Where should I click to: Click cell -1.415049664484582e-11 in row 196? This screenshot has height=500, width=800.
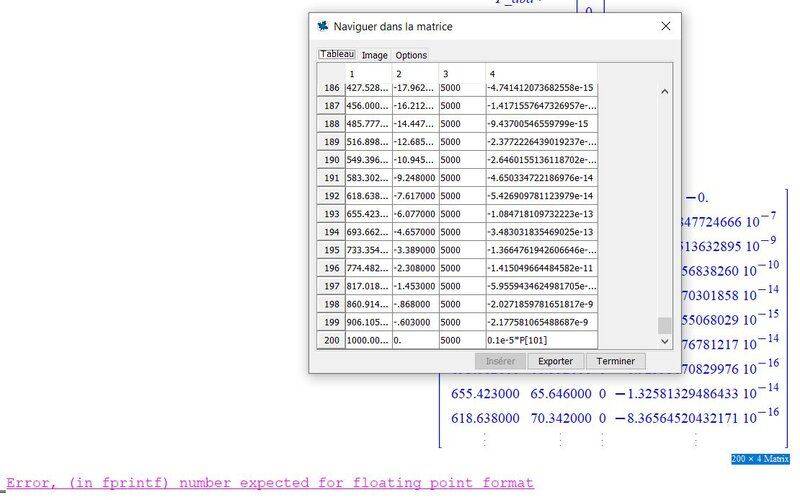[541, 268]
